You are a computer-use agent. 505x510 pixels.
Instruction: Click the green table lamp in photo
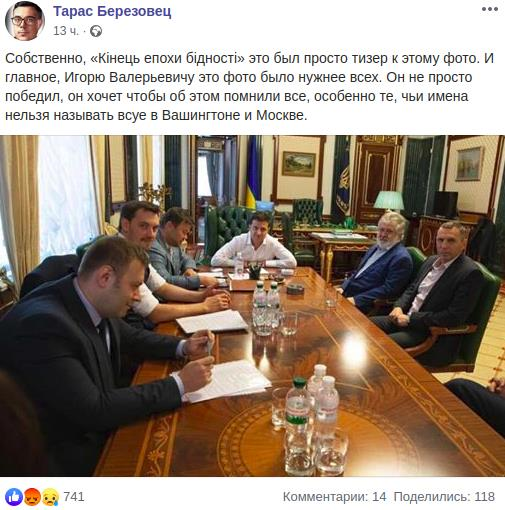(x=389, y=202)
